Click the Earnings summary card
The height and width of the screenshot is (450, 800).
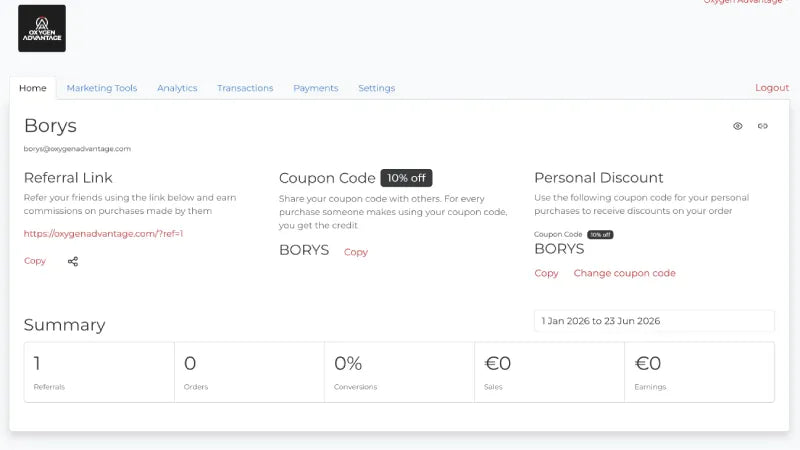[699, 372]
